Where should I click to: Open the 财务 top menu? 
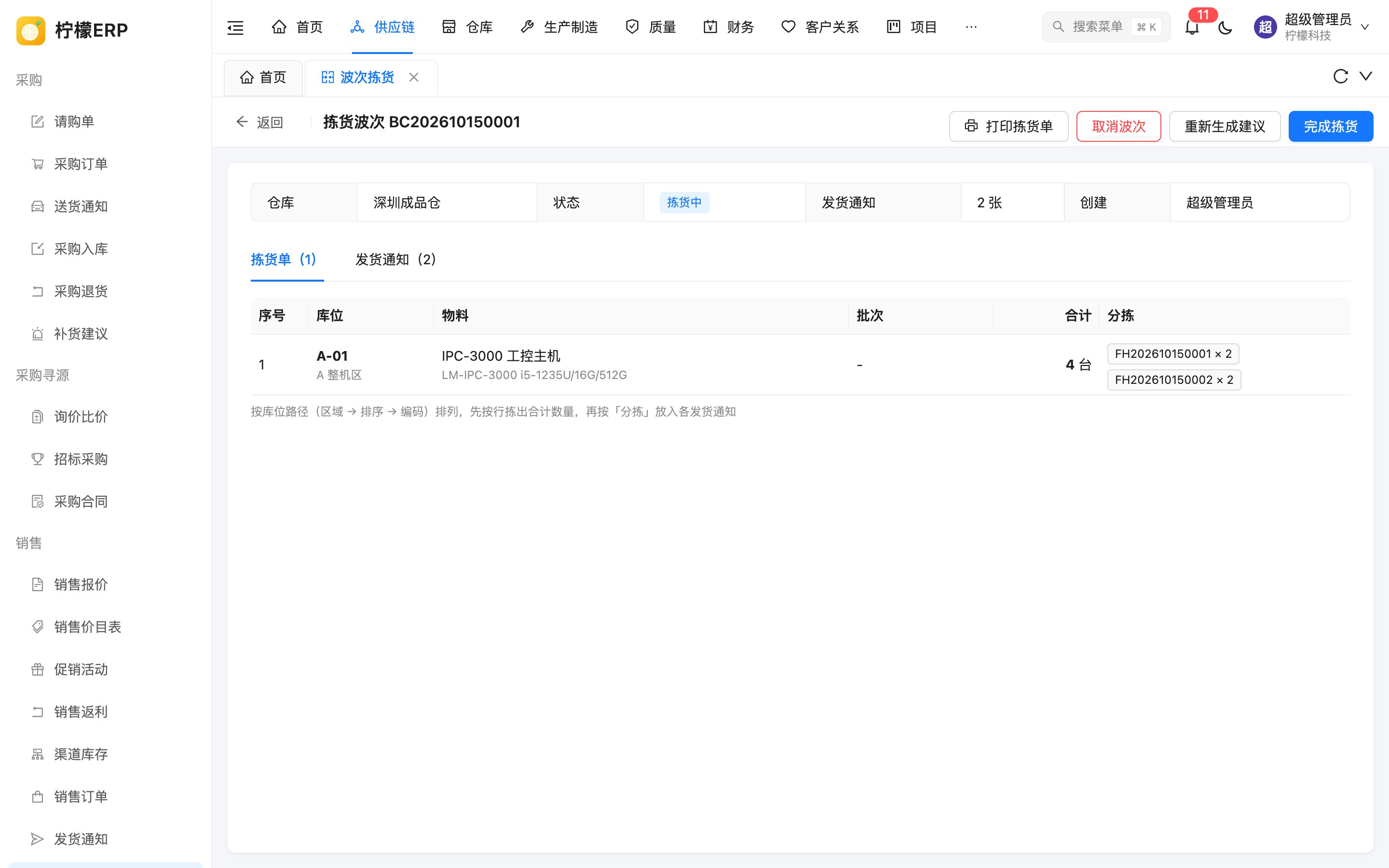[x=728, y=27]
